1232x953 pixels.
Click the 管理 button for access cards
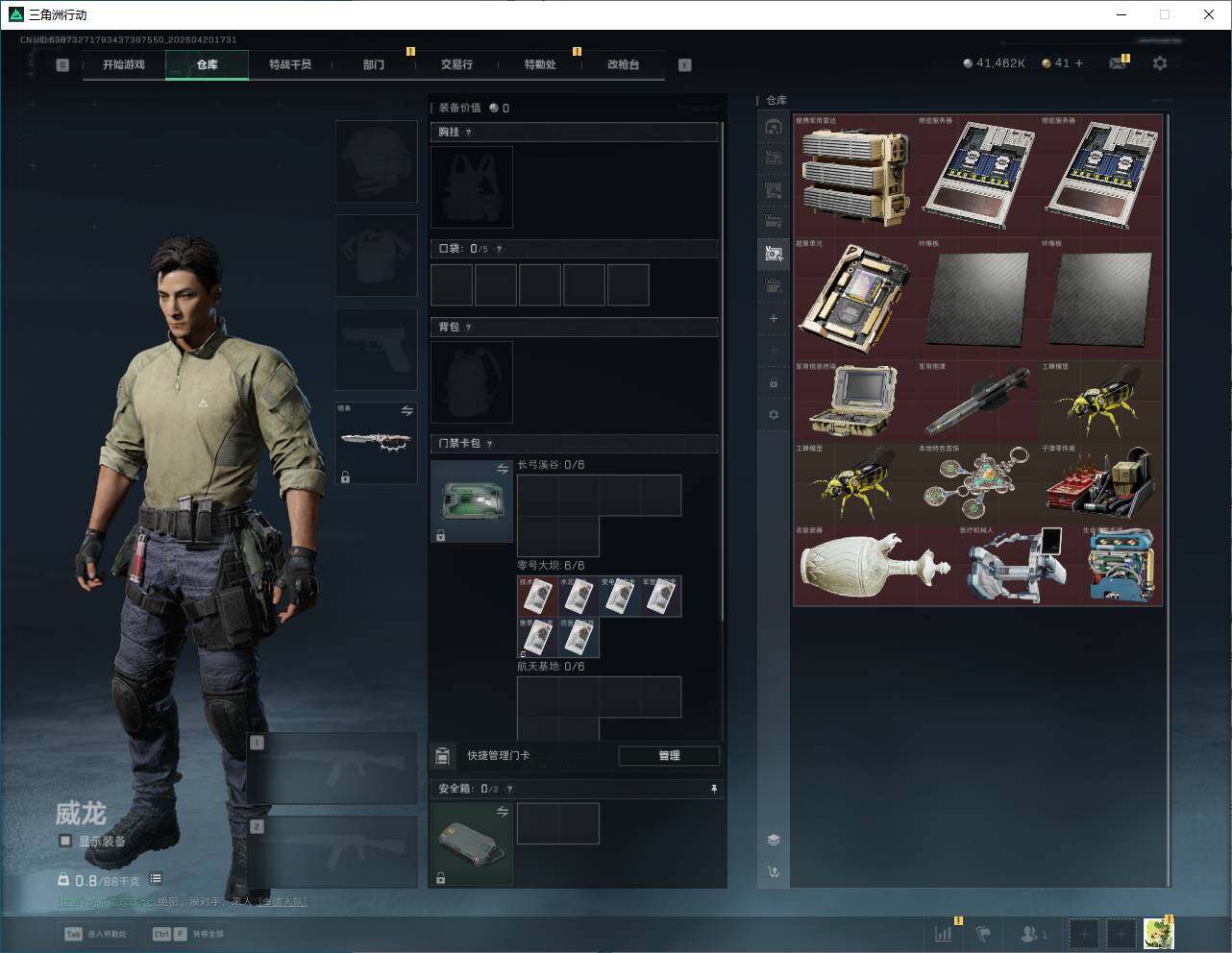669,755
